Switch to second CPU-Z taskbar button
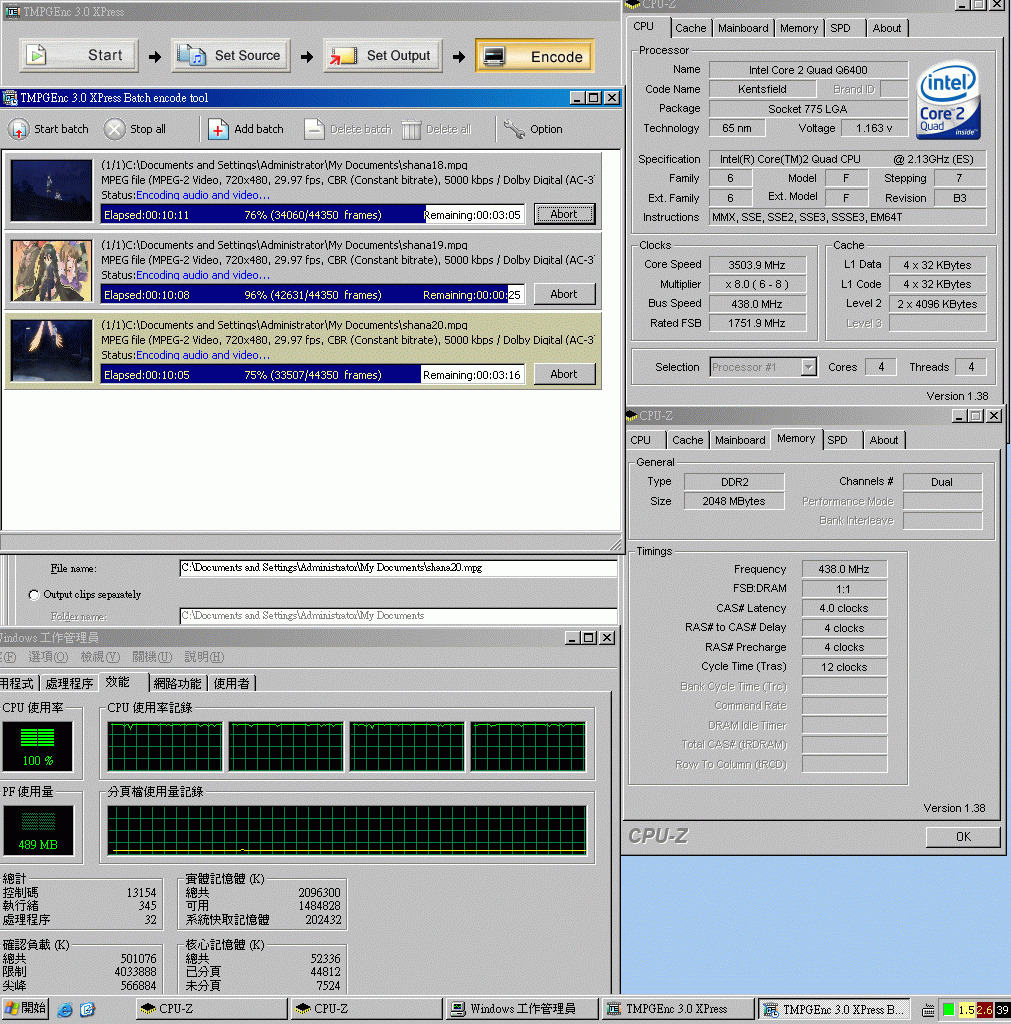The width and height of the screenshot is (1011, 1024). (x=366, y=1009)
